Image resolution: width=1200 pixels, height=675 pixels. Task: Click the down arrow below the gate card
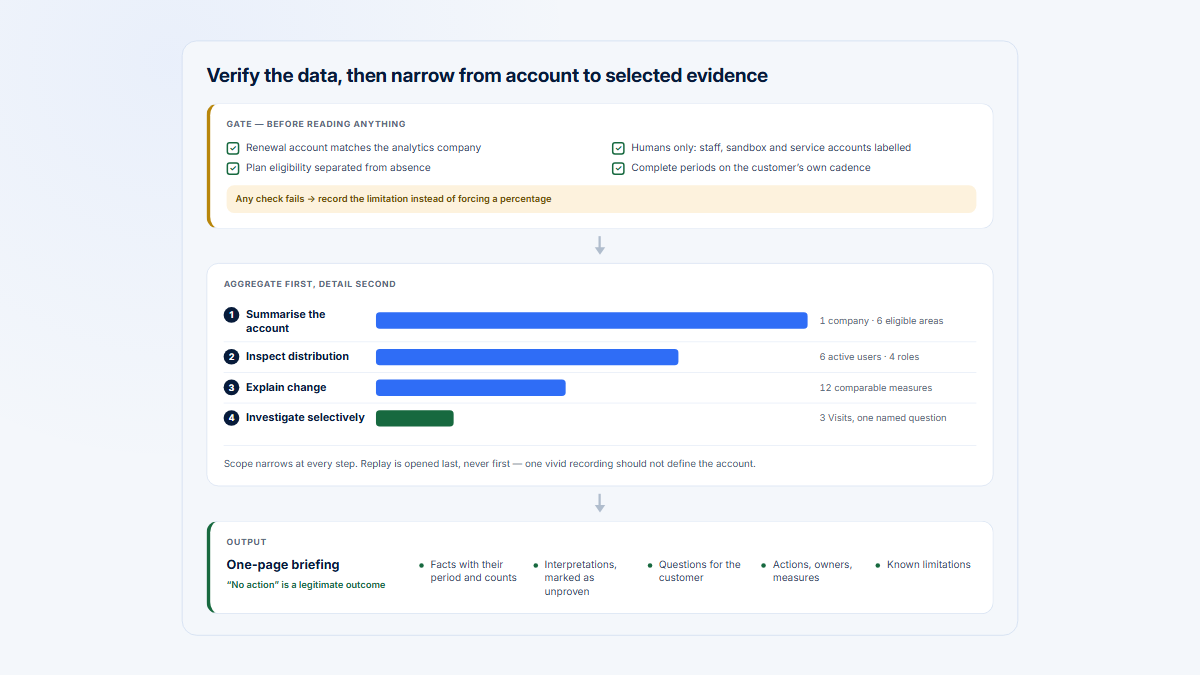tap(600, 245)
